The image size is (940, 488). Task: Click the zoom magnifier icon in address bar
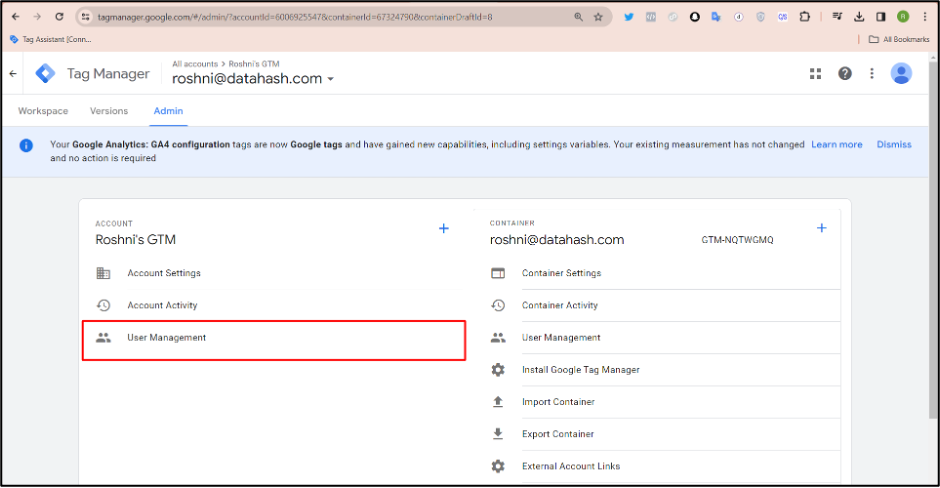[x=579, y=17]
